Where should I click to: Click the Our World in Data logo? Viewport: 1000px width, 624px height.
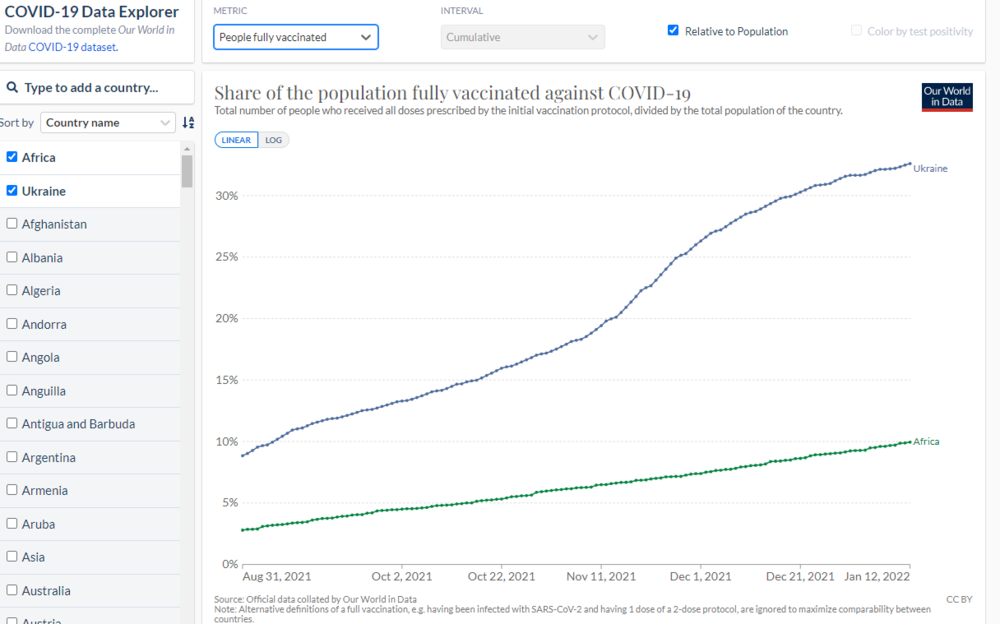[946, 97]
